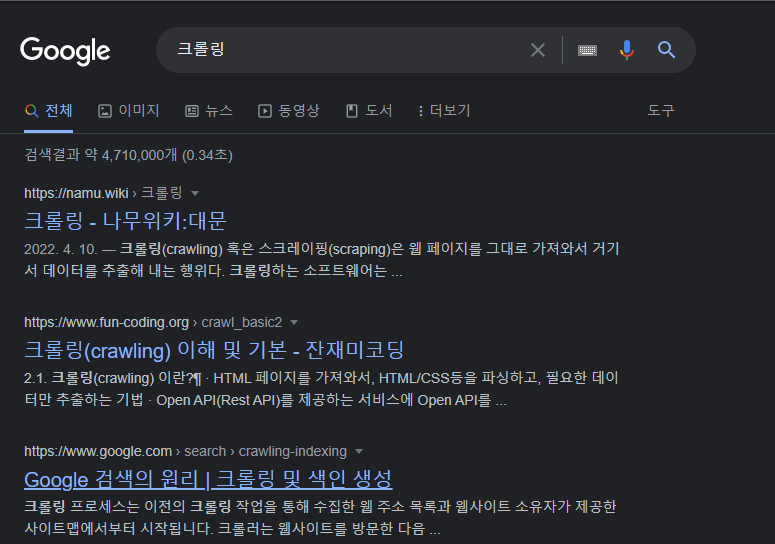The width and height of the screenshot is (775, 544).
Task: Click the 더보기 three-dot icon
Action: pos(421,111)
